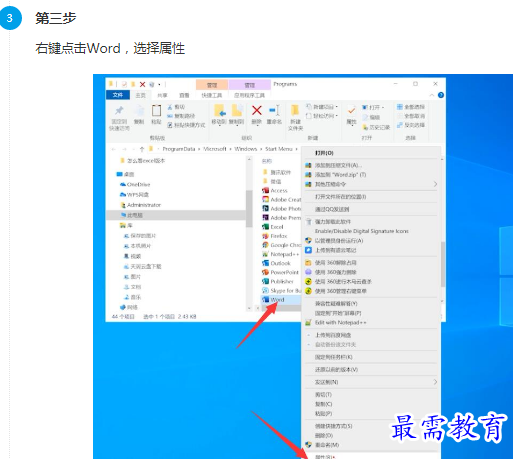Click the Copy icon in the ribbon
The height and width of the screenshot is (459, 513).
point(139,111)
